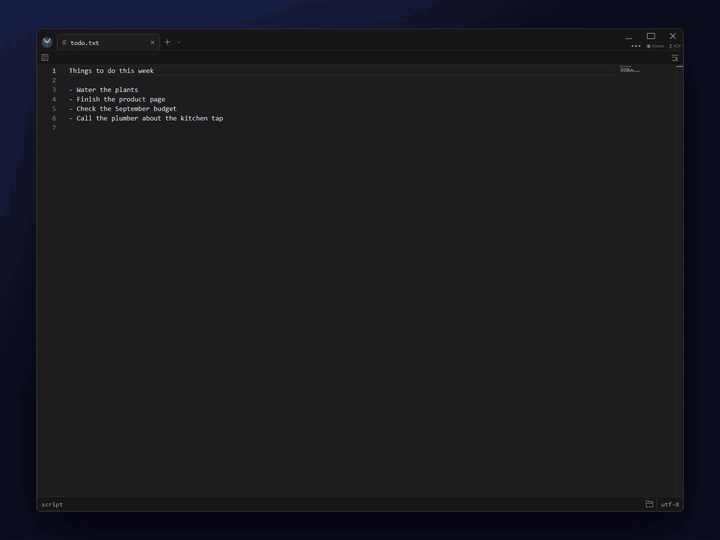Open the dropdown arrow beside new tab button
Image resolution: width=720 pixels, height=540 pixels.
179,42
